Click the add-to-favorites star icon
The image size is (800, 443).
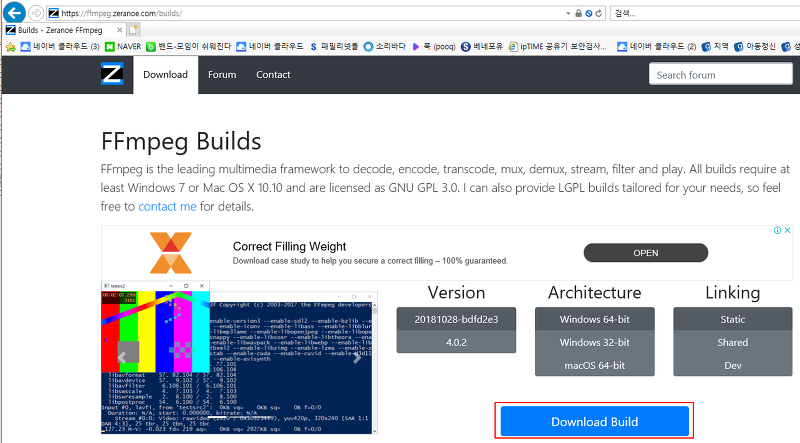click(x=10, y=47)
